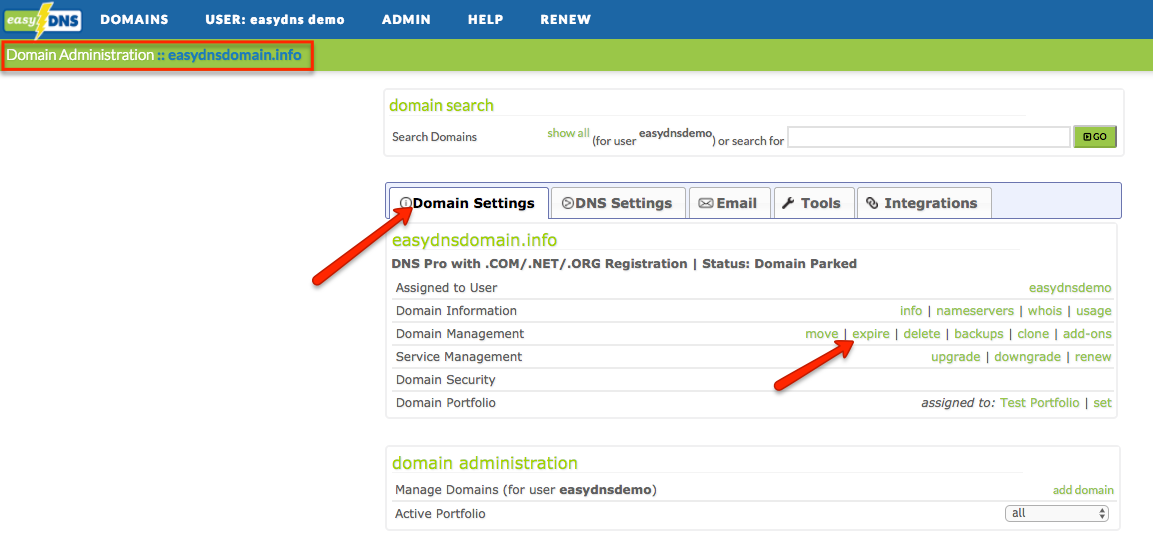Switch to the Tools tab

pyautogui.click(x=813, y=203)
